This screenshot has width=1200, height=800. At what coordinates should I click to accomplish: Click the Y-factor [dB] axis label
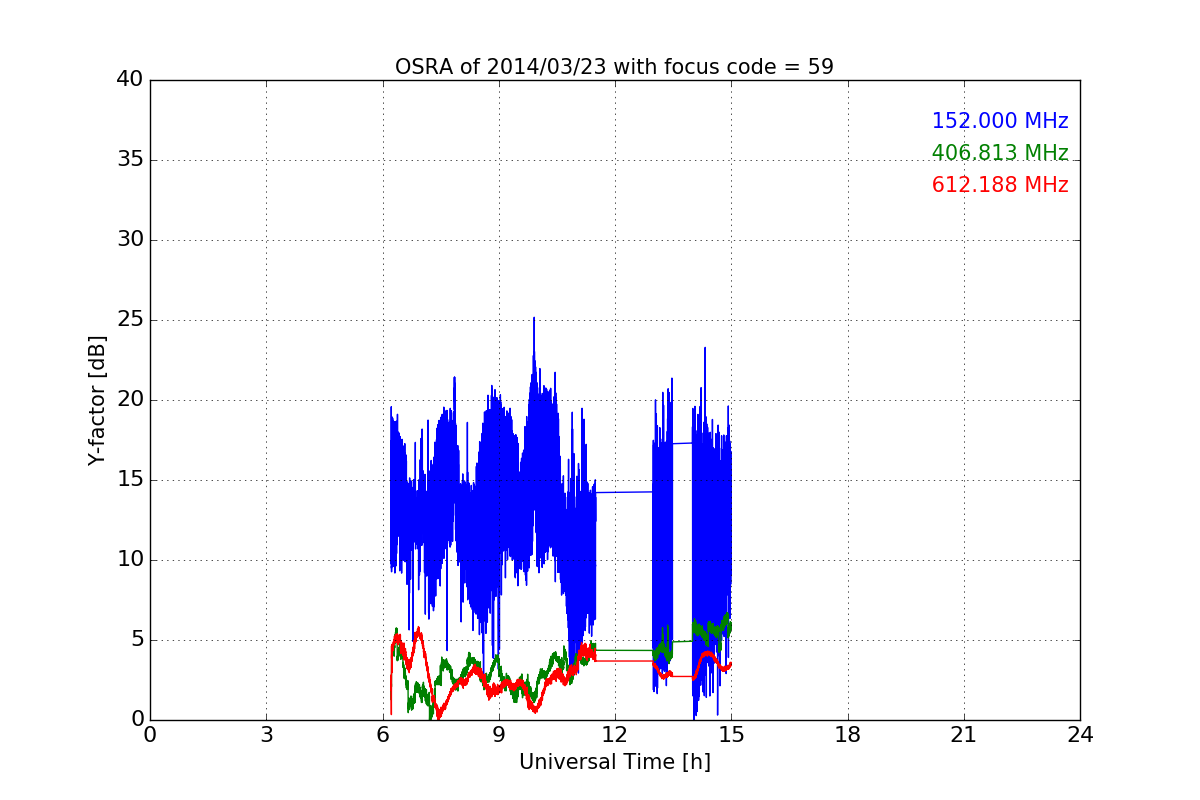(97, 400)
